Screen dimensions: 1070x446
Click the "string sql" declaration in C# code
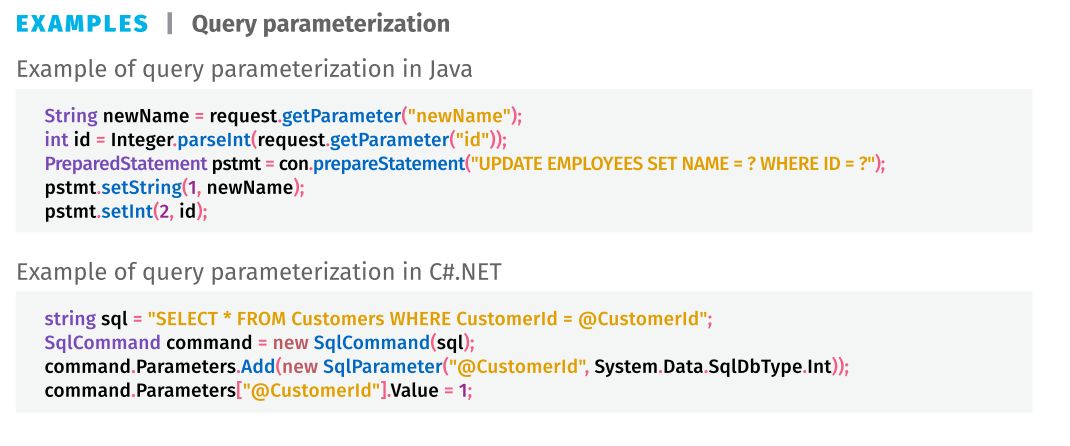[x=83, y=319]
